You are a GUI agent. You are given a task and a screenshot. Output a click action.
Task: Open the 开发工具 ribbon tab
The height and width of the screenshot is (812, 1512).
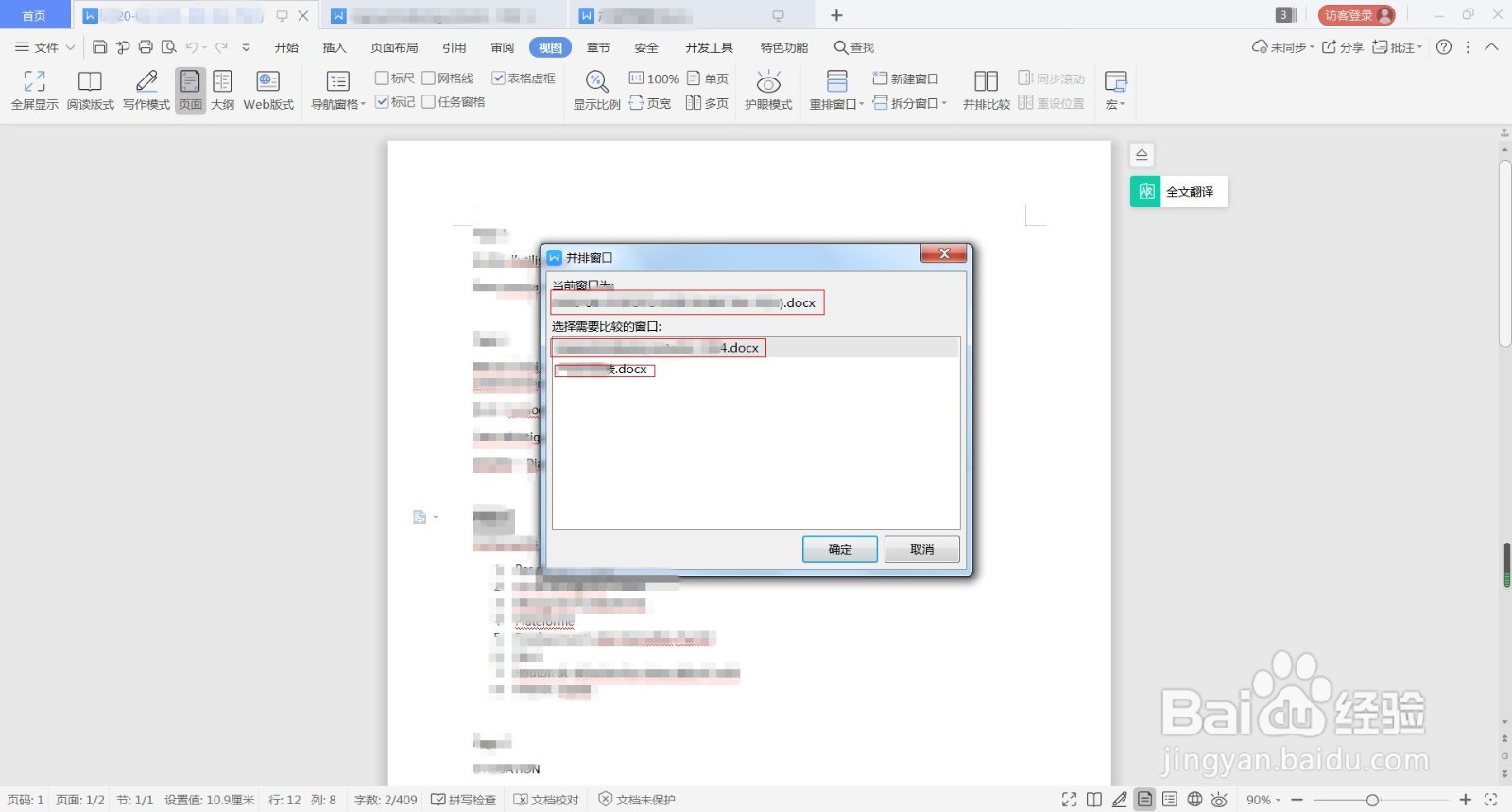(x=709, y=47)
